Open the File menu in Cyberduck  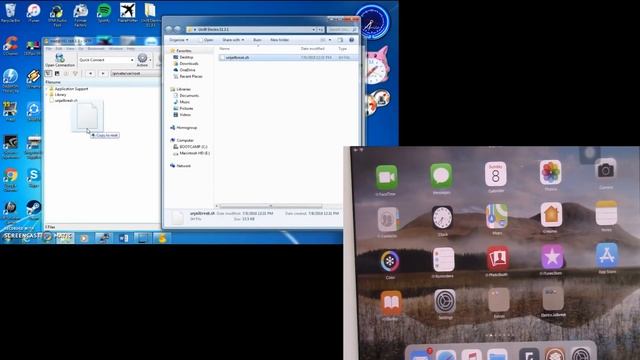(x=49, y=49)
